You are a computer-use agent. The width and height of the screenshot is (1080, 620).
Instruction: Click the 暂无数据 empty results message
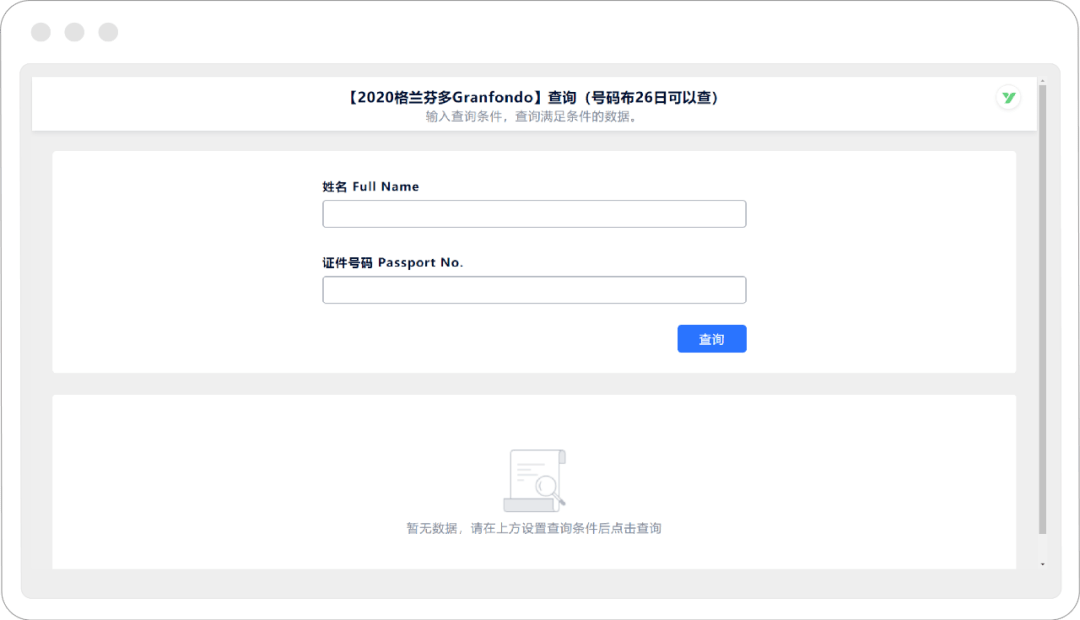[x=534, y=528]
